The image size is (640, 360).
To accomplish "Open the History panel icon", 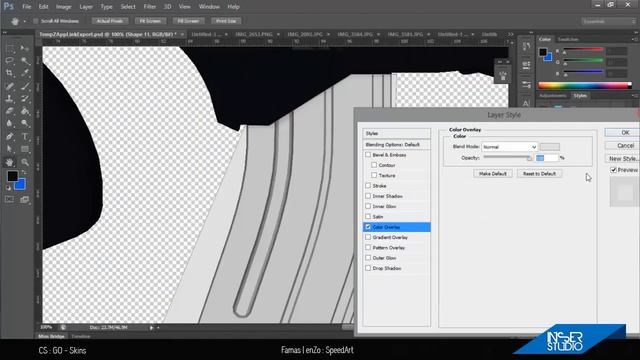I will point(526,46).
